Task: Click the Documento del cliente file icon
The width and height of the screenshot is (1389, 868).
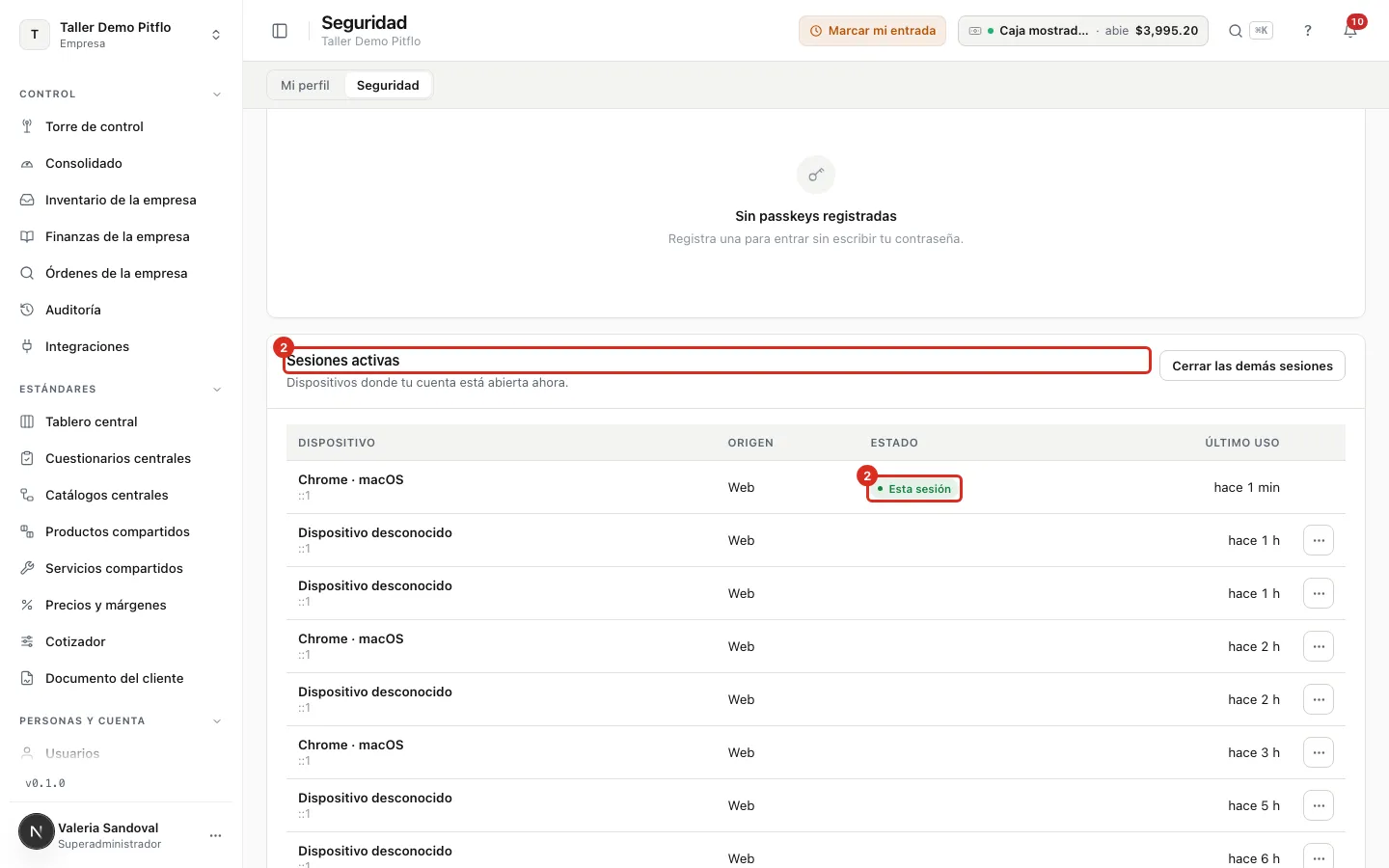Action: click(x=27, y=678)
